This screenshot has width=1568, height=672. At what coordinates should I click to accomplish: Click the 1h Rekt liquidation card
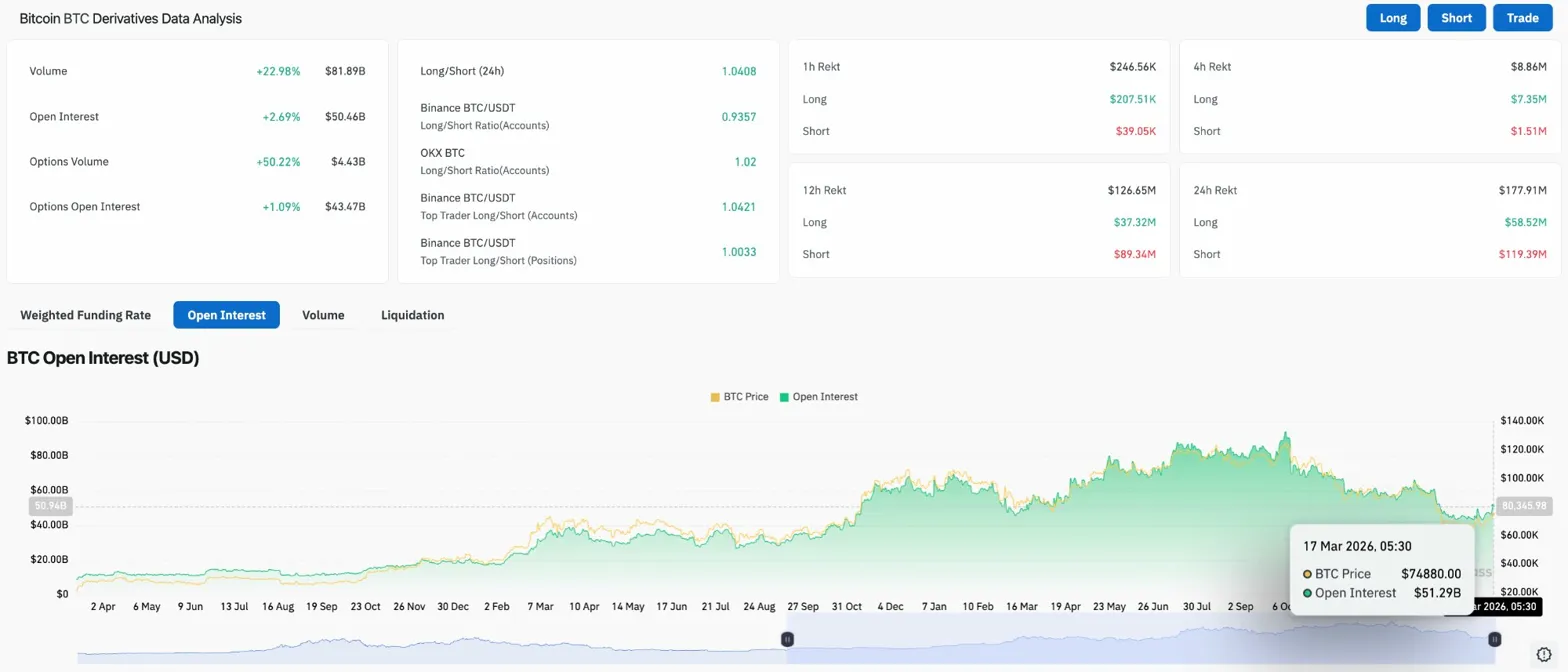pyautogui.click(x=979, y=98)
